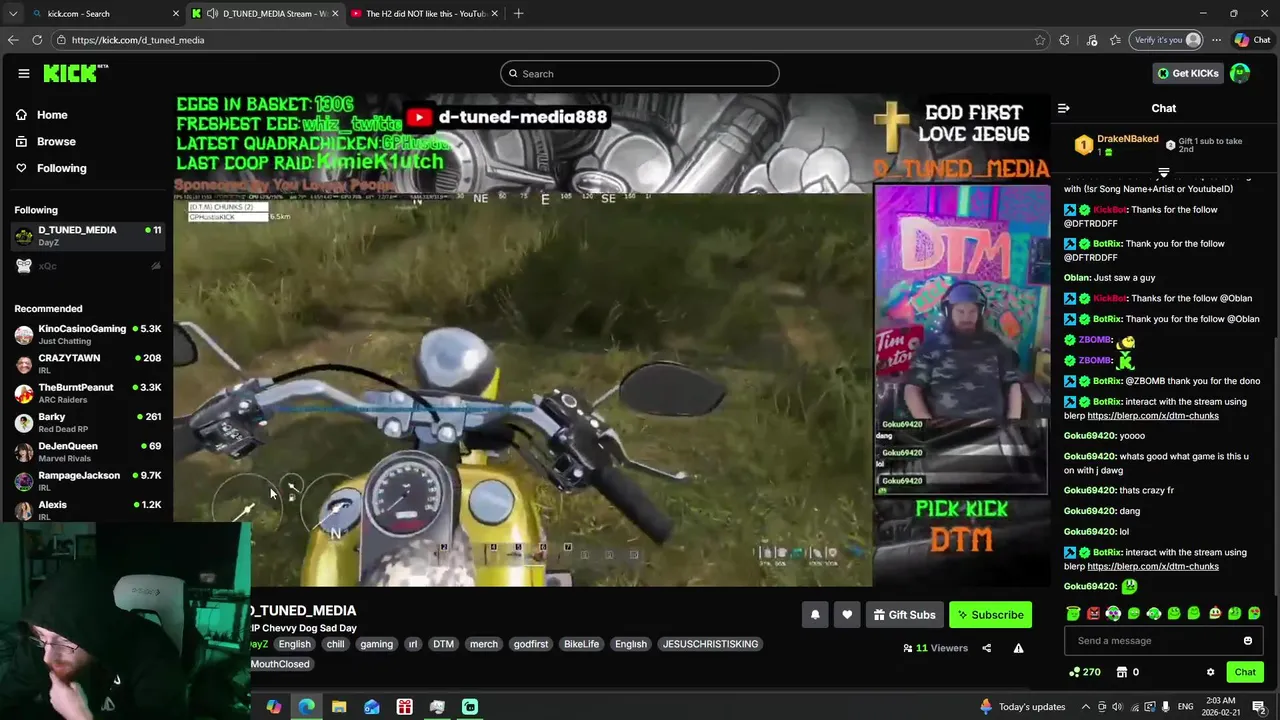Open Barky recommended channel
This screenshot has width=1280, height=720.
point(88,422)
